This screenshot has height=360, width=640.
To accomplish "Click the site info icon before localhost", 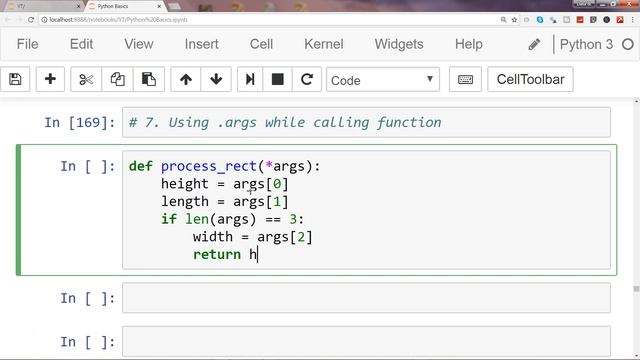I will [44, 20].
